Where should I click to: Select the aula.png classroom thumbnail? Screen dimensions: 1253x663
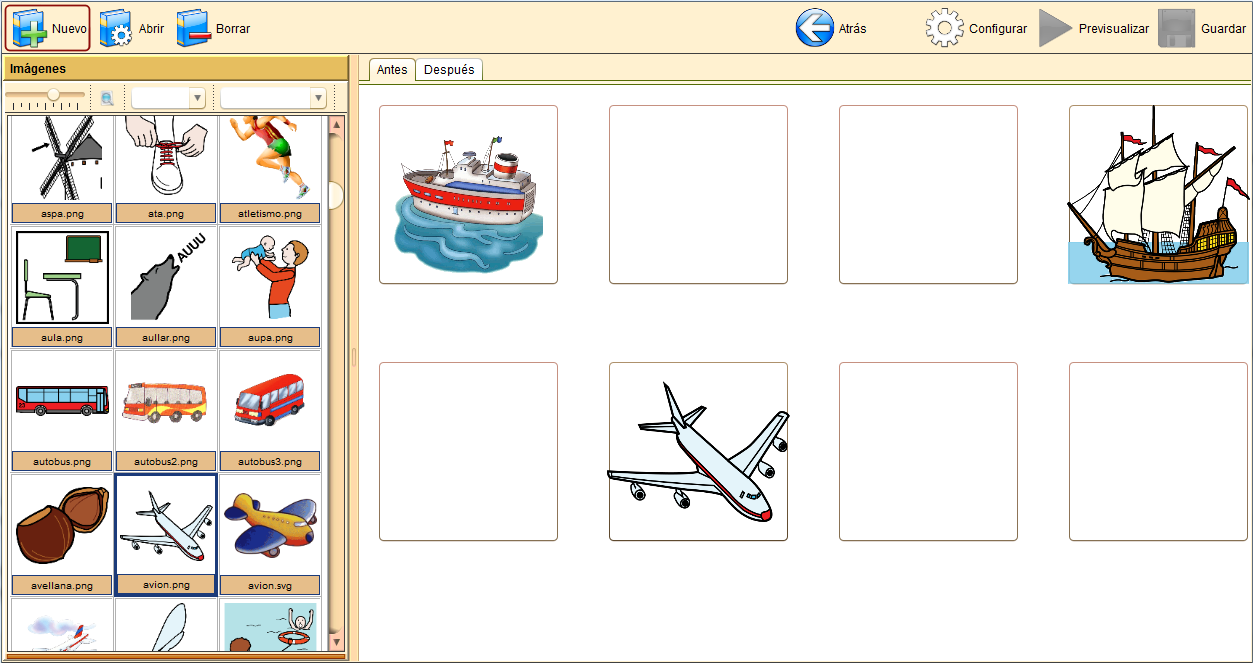coord(60,277)
